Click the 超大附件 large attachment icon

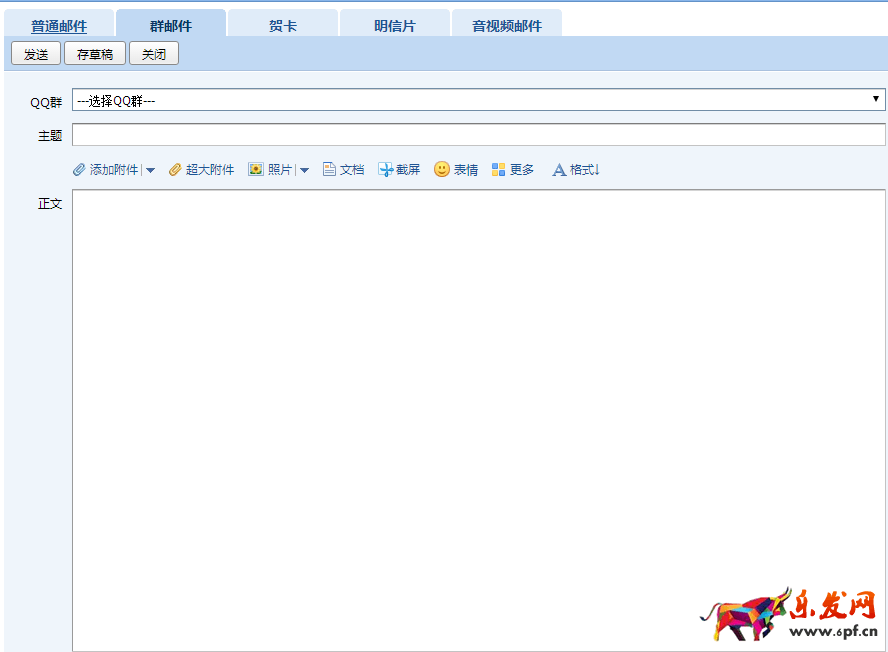point(175,170)
